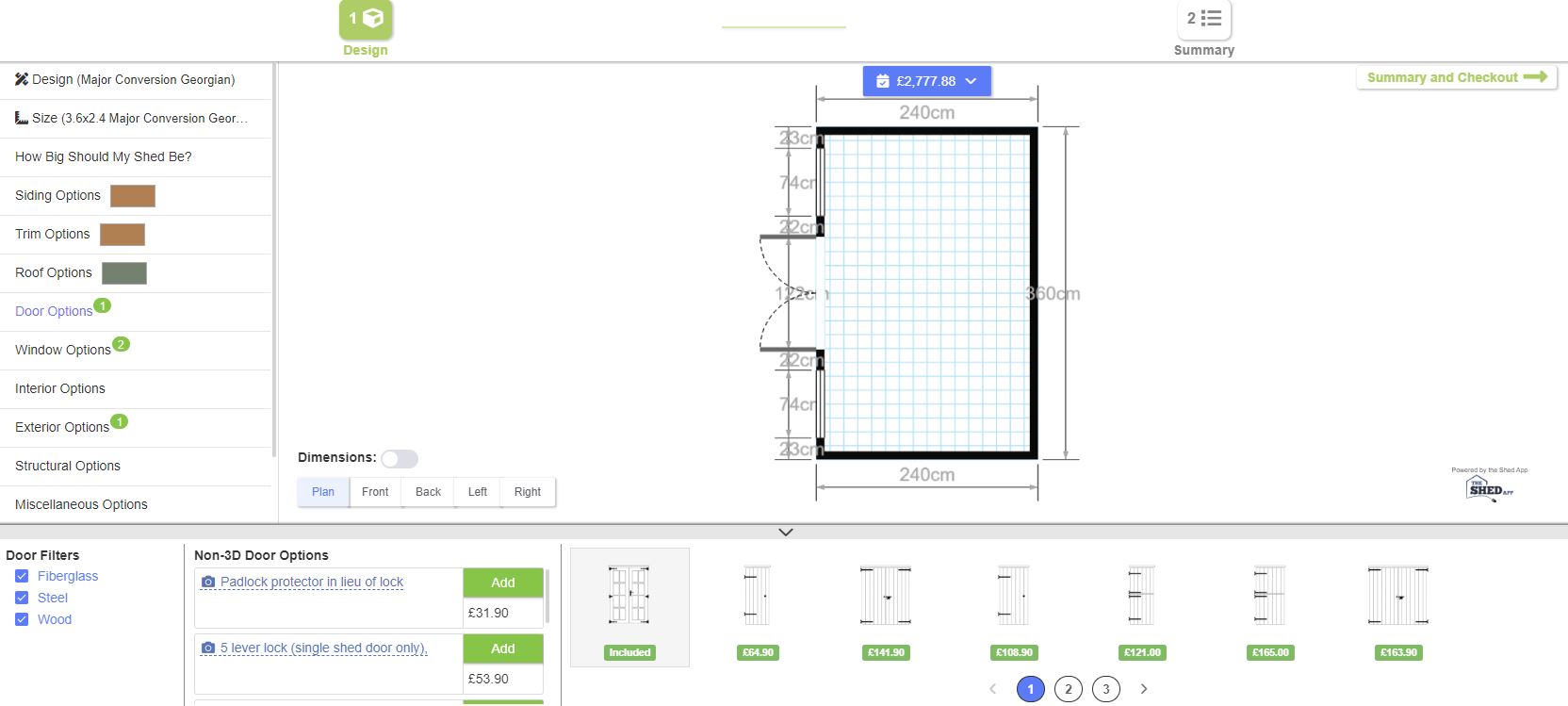Click camera icon beside Padlock protector option
This screenshot has width=1568, height=706.
pyautogui.click(x=208, y=583)
